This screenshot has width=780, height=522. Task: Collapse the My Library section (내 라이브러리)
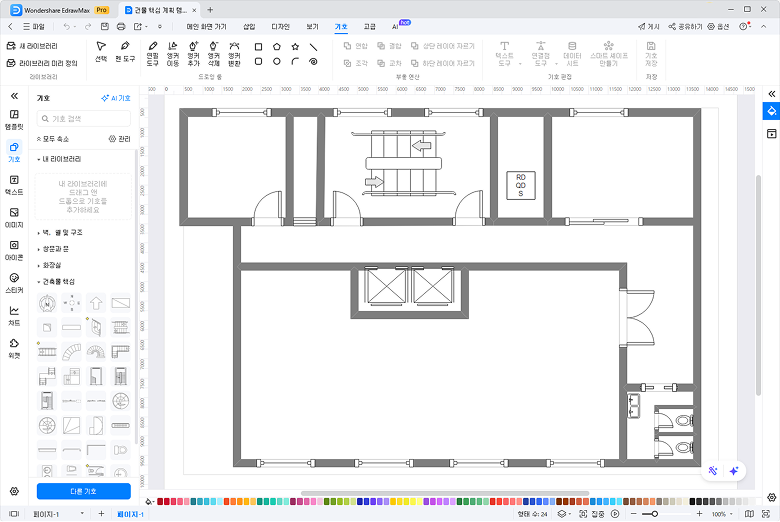click(59, 159)
